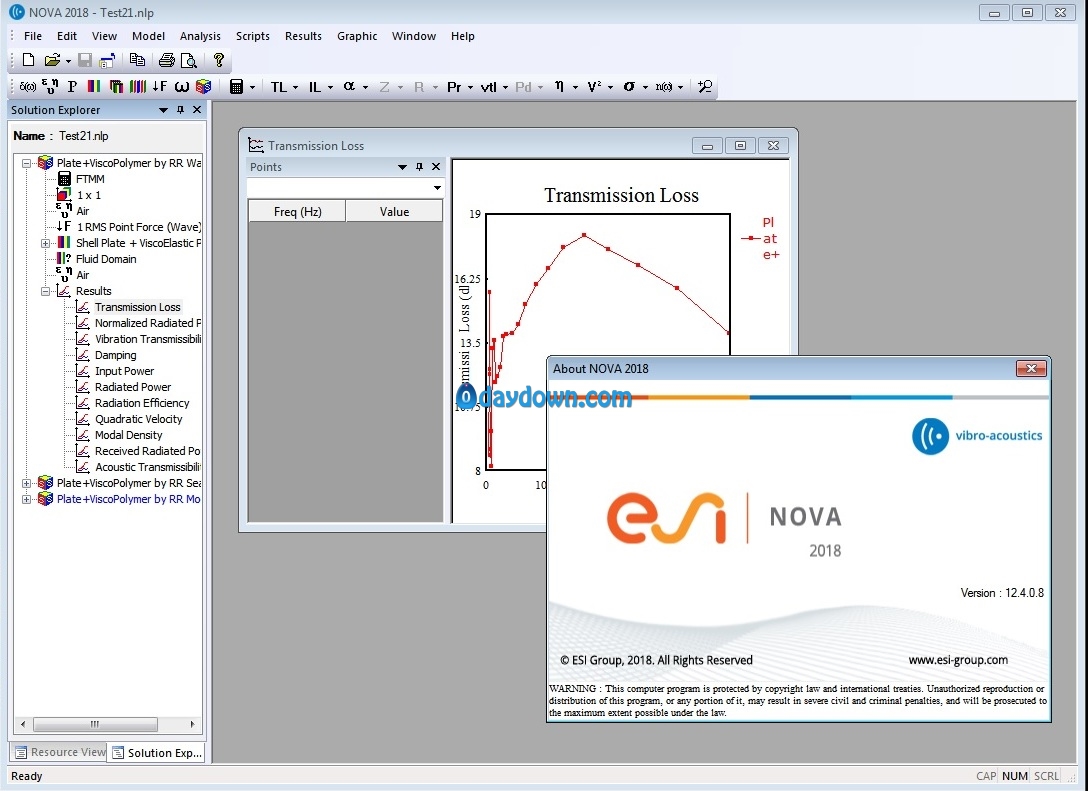Open the File menu
Image resolution: width=1088 pixels, height=791 pixels.
tap(33, 36)
